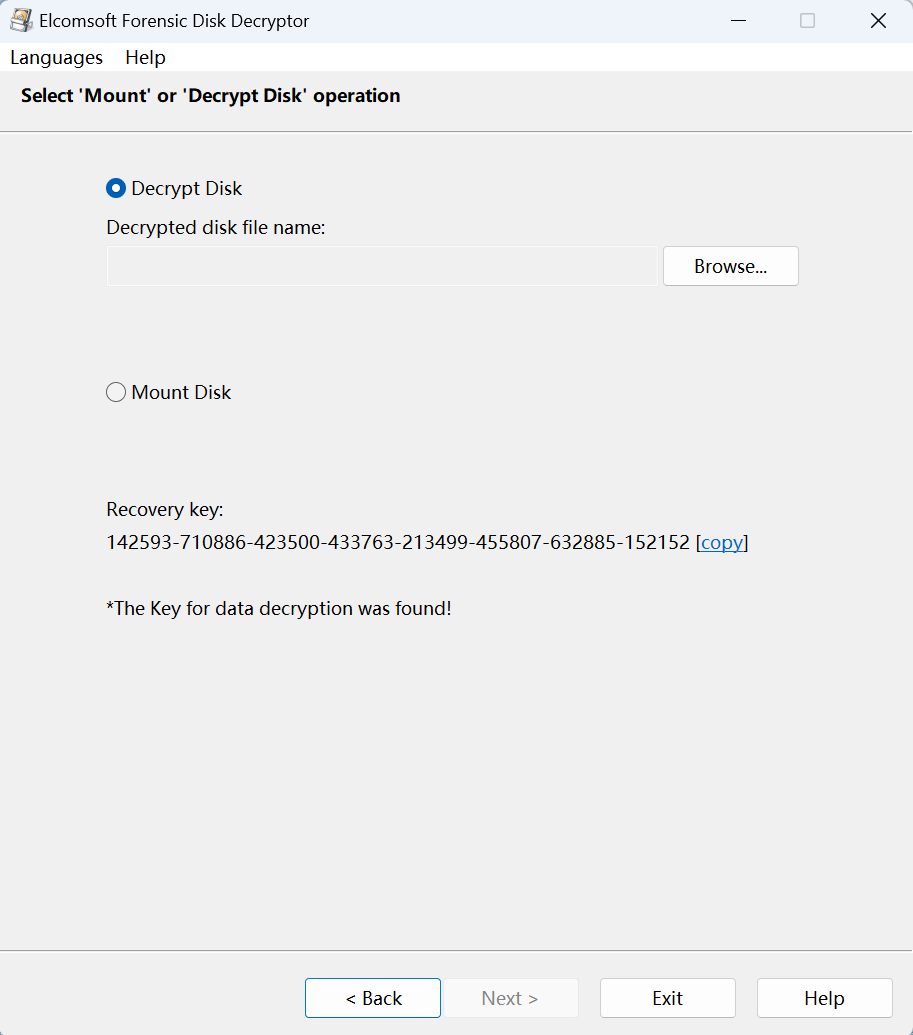Click the decrypted disk file name field

(x=382, y=266)
